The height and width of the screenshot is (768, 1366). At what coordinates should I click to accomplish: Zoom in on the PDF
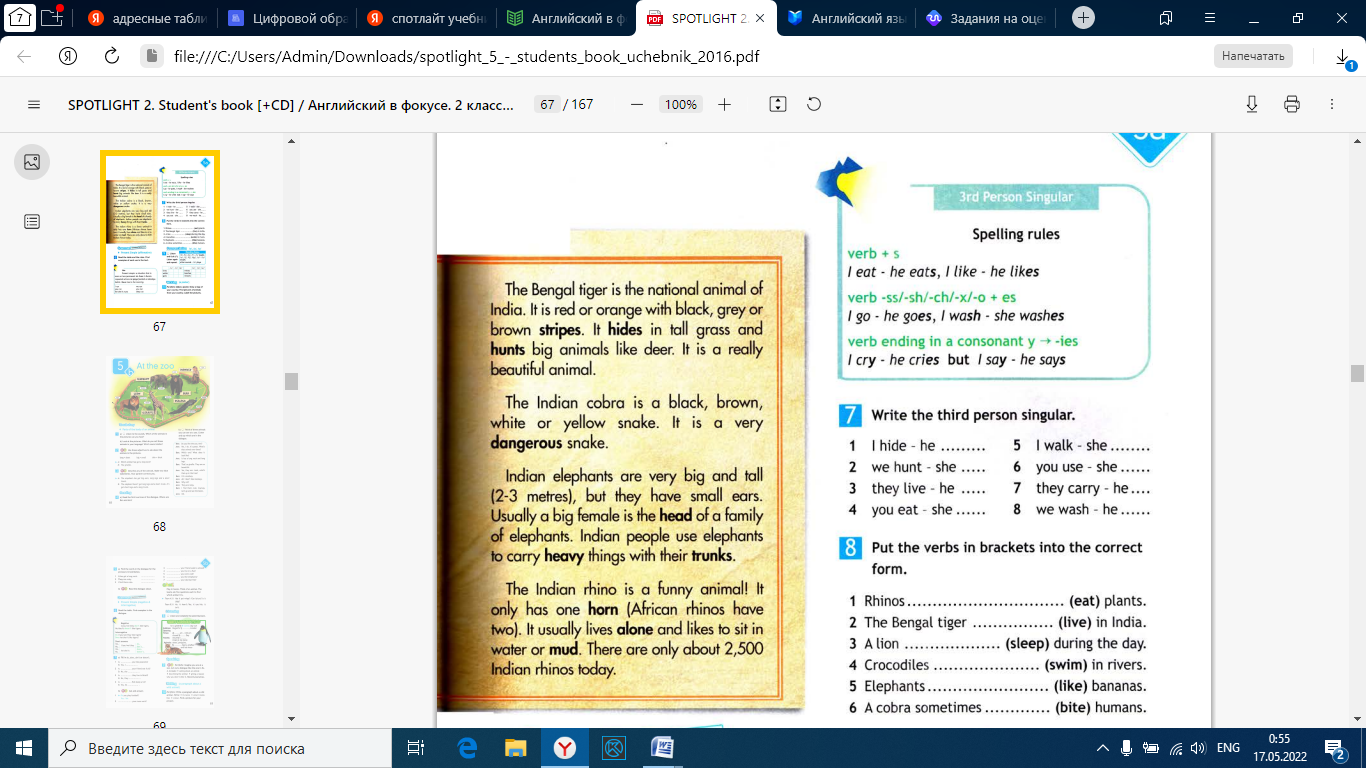point(725,104)
